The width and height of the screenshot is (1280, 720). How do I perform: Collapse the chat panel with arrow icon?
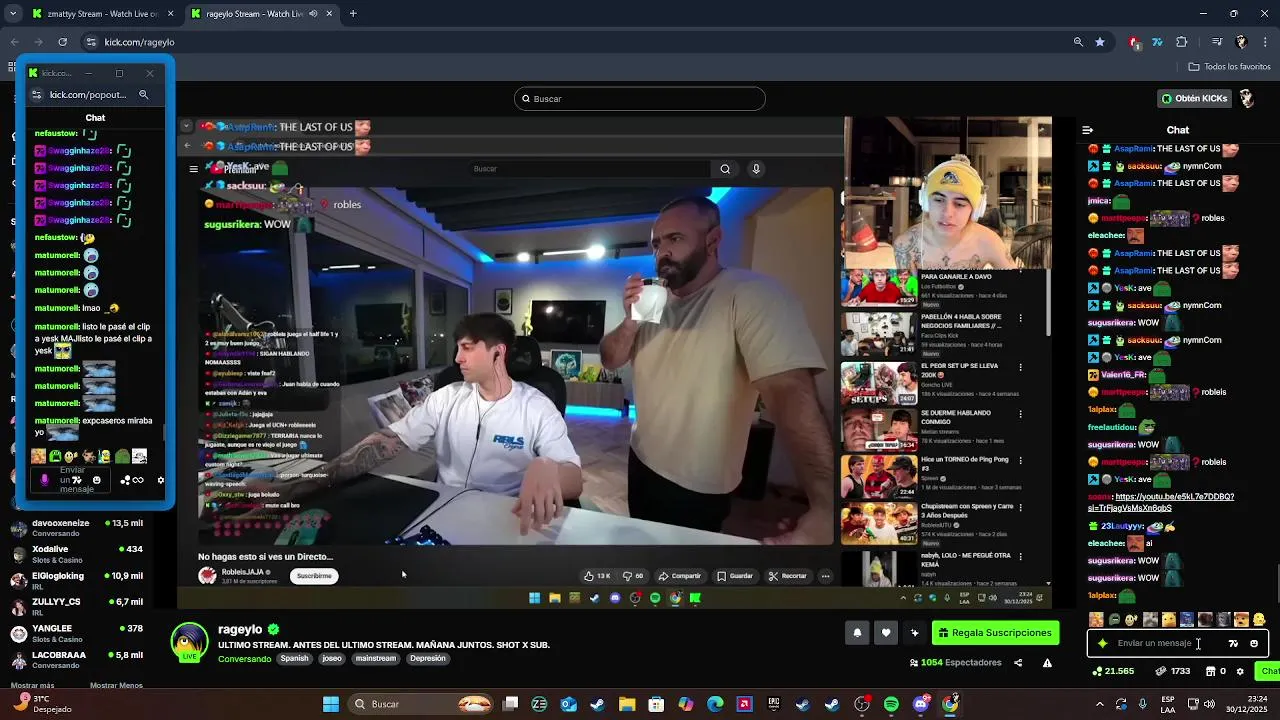pos(1087,130)
